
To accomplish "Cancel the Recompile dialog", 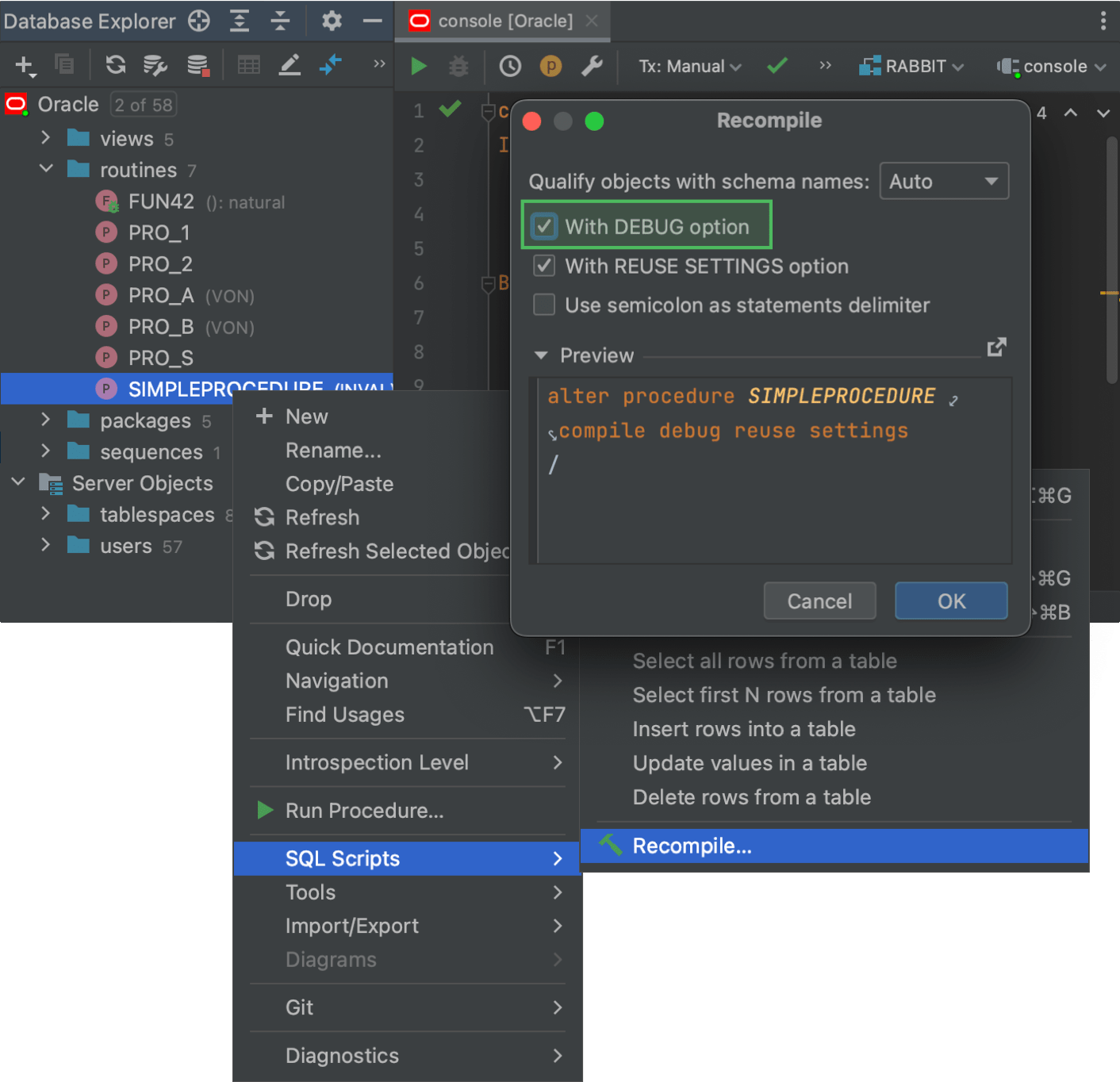I will click(819, 600).
